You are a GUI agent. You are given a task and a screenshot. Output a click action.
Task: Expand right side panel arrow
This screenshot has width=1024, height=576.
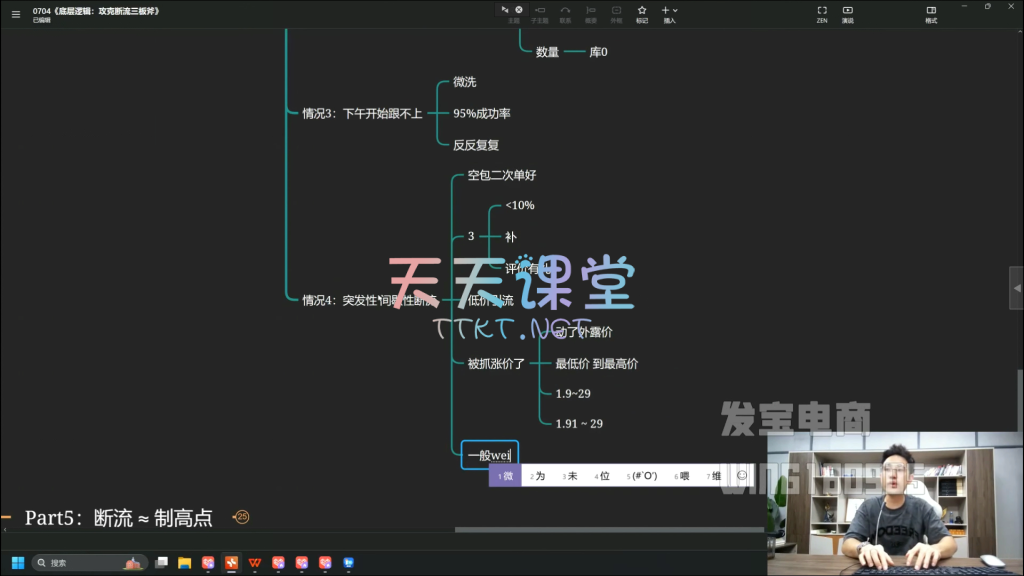coord(1017,288)
